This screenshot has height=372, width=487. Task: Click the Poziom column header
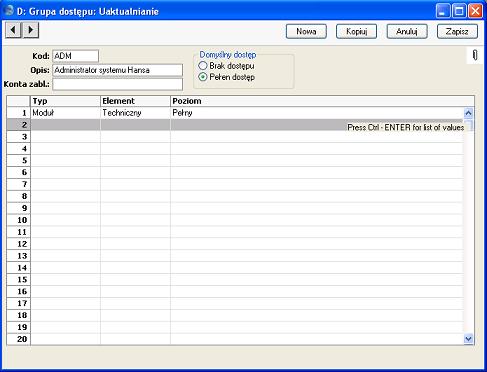322,101
